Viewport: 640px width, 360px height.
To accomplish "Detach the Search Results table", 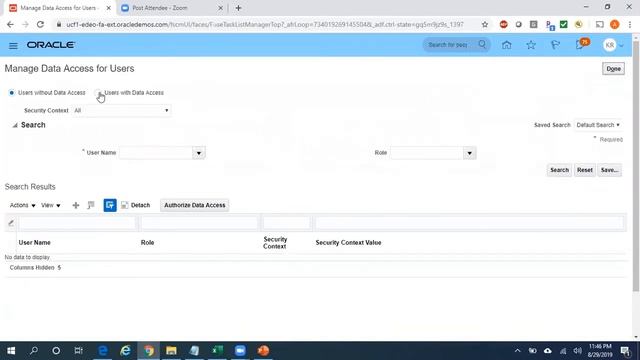I will 136,205.
